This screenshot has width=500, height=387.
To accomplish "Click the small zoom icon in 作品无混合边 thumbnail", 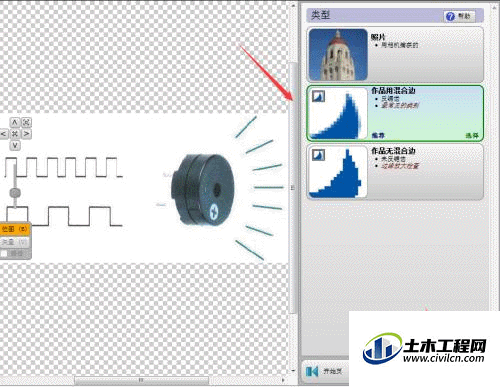I will pos(318,155).
